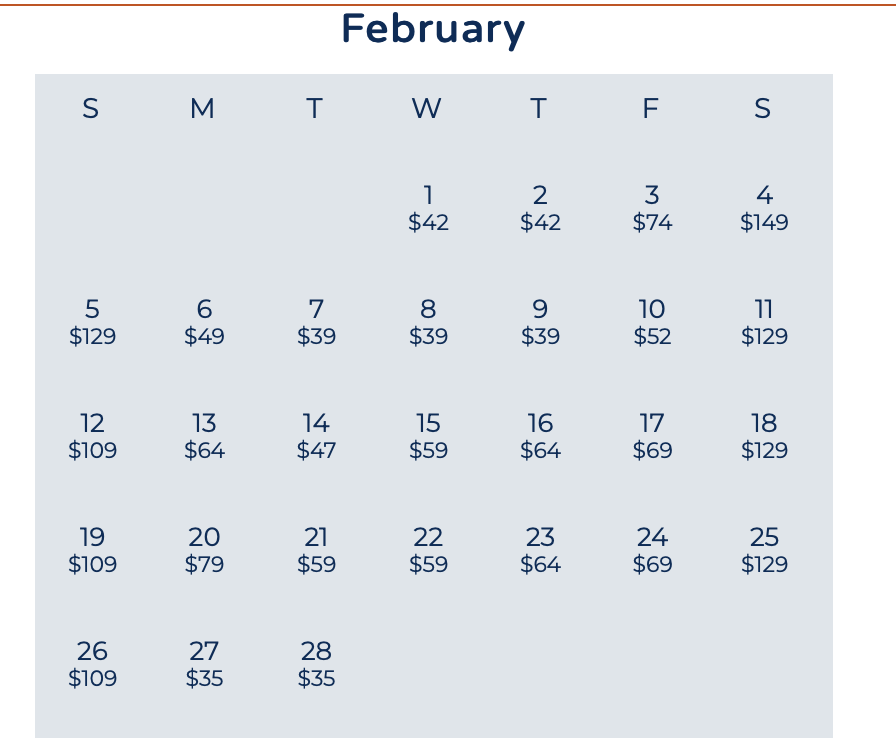Pick February 2 date cell
This screenshot has height=742, width=896.
click(x=540, y=208)
